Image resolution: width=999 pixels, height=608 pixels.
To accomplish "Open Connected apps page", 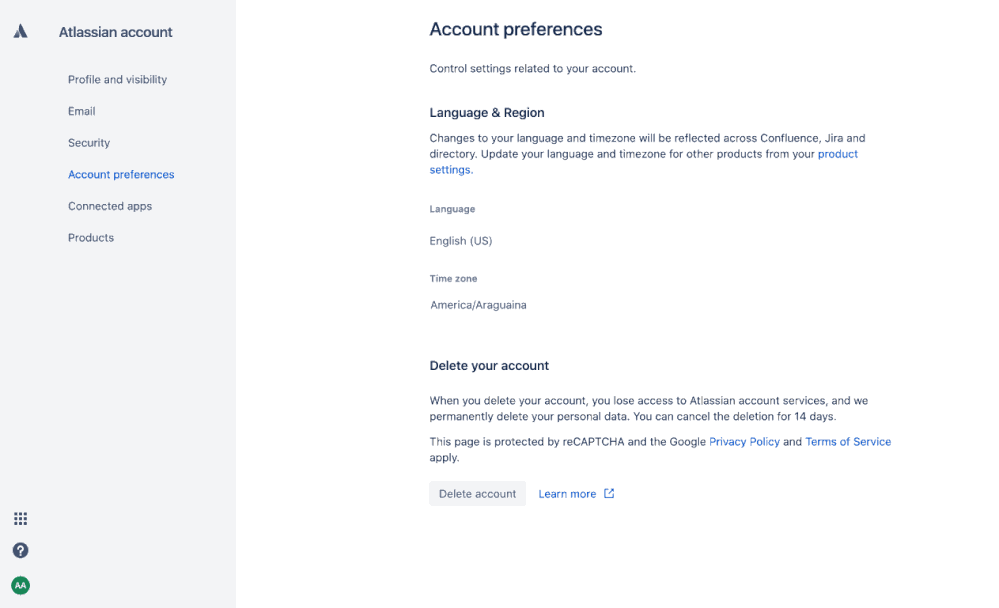I will (x=110, y=206).
